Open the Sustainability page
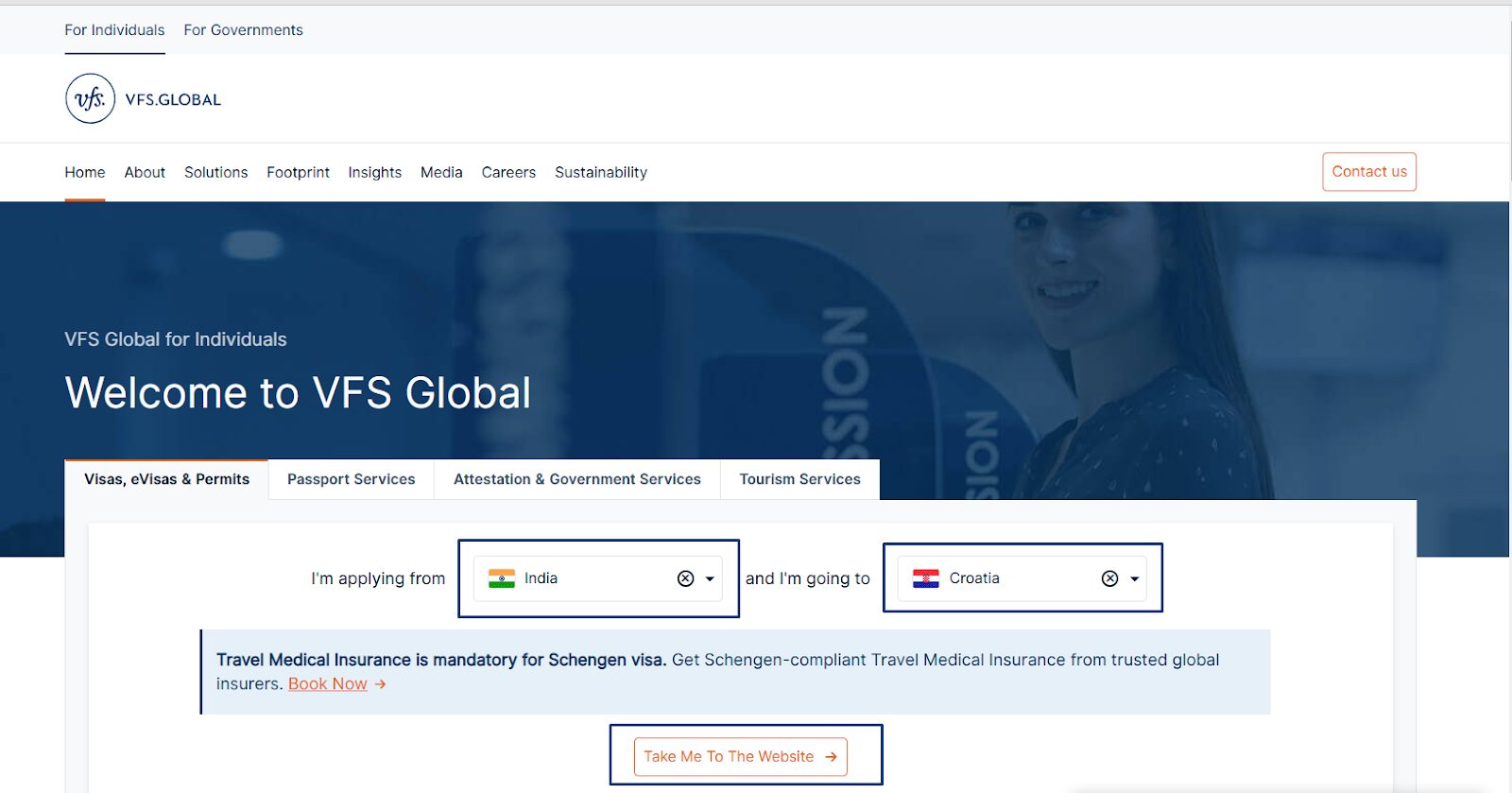 click(601, 172)
